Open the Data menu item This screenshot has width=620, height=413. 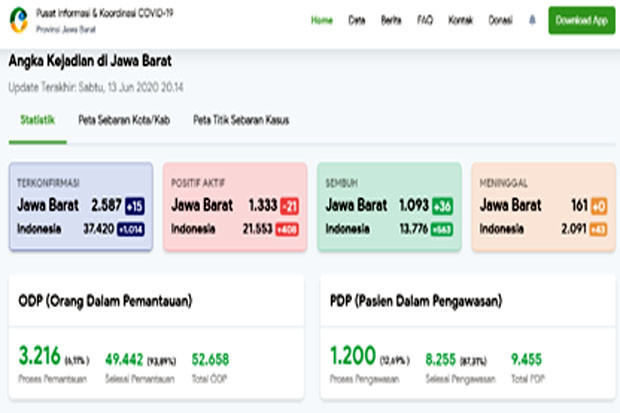(x=357, y=20)
